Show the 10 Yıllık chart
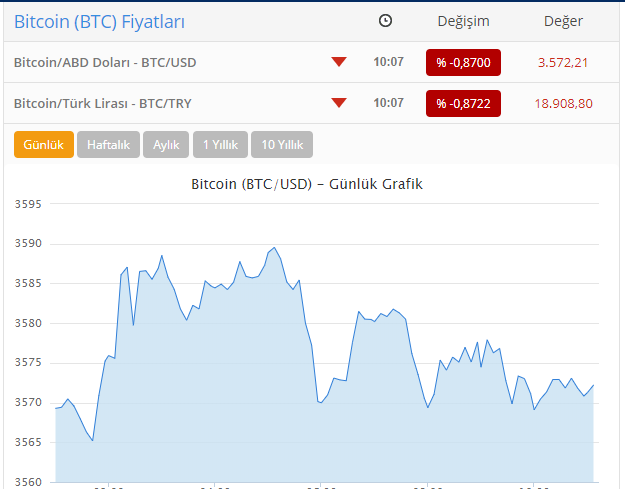 [282, 144]
